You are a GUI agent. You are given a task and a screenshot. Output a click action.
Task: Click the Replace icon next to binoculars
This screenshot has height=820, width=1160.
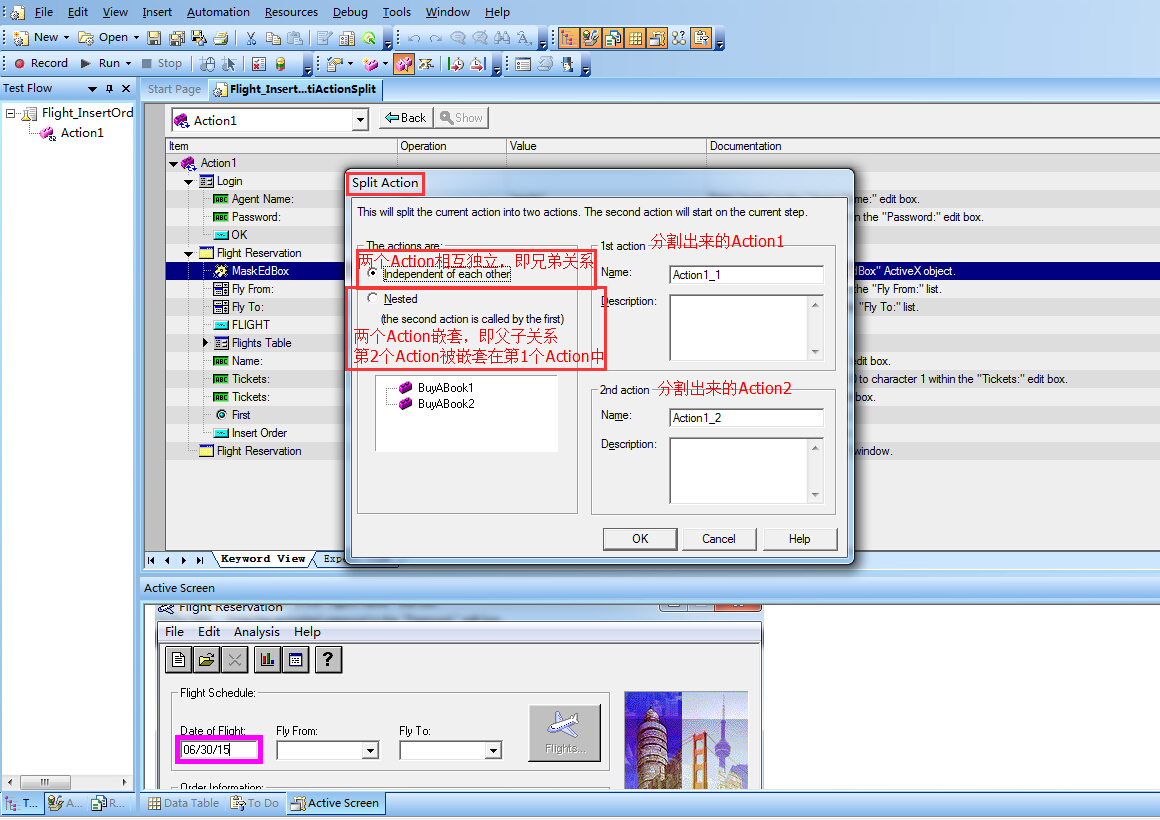[x=524, y=38]
